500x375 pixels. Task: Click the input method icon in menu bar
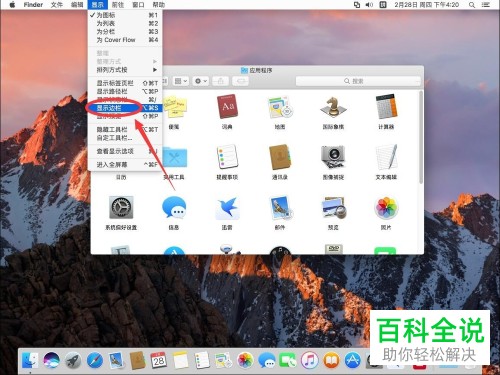click(383, 5)
